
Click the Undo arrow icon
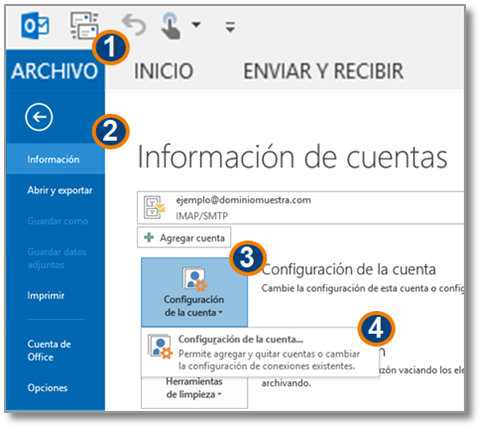134,25
